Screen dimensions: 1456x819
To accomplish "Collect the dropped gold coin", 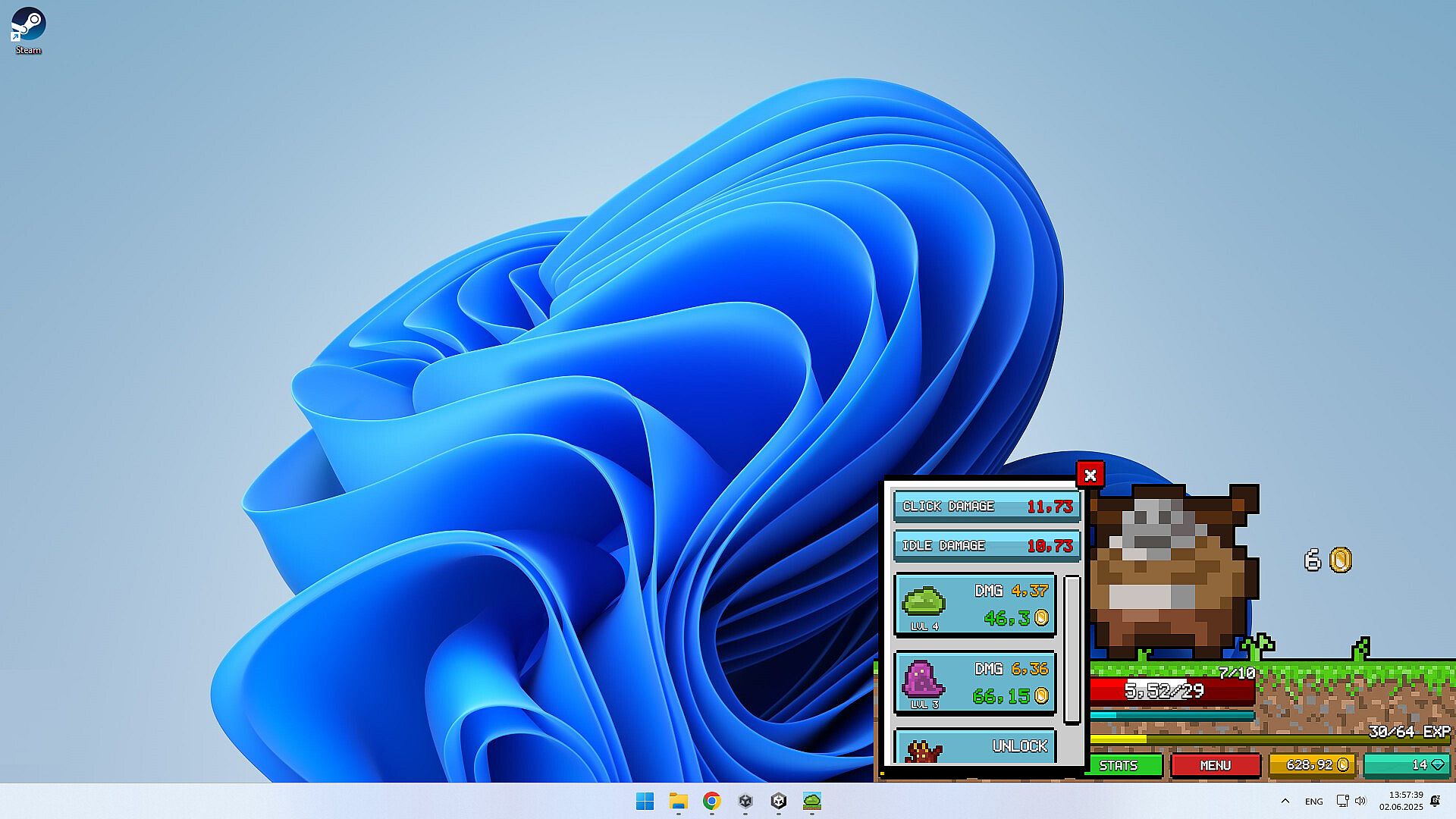I will [x=1340, y=560].
